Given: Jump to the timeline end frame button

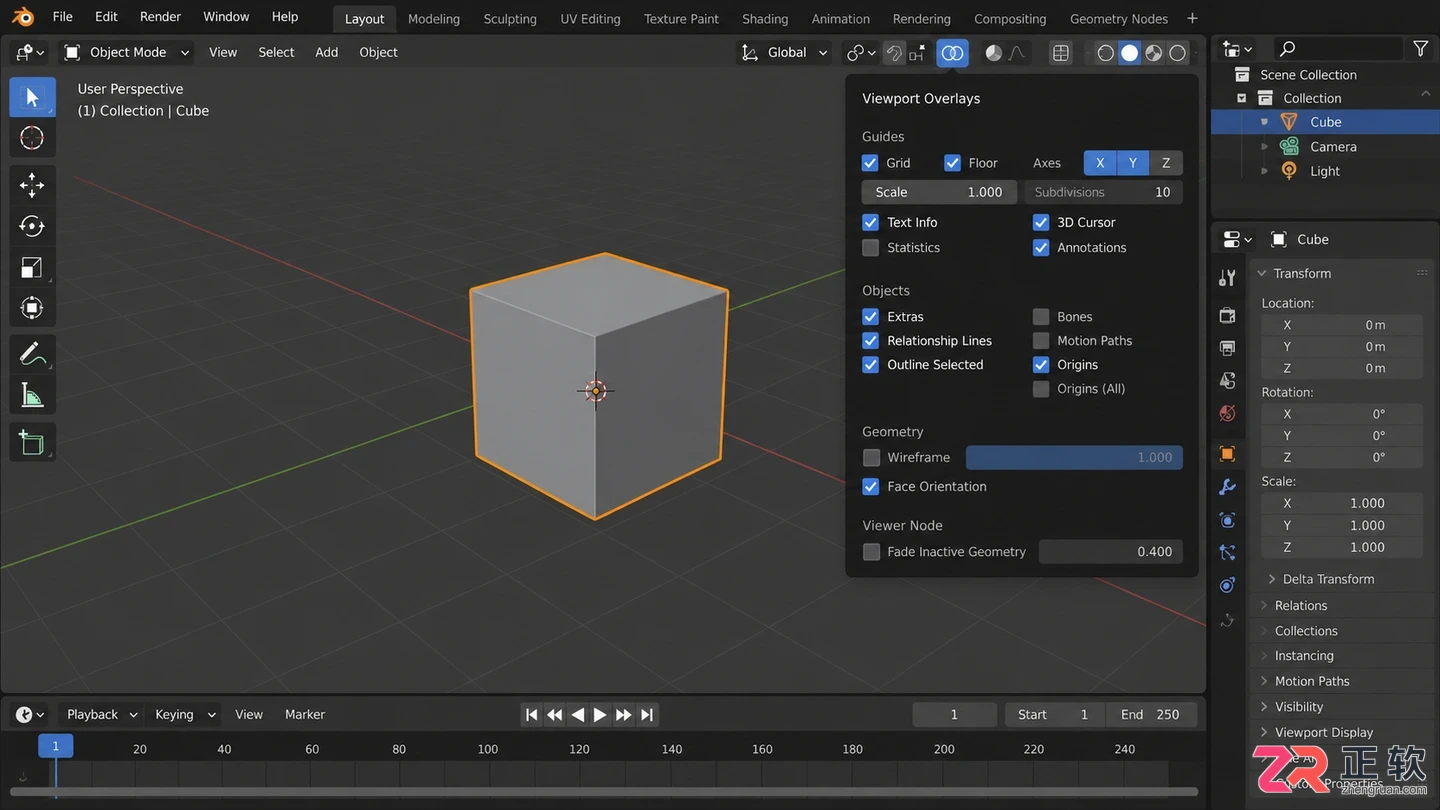Looking at the screenshot, I should click(647, 714).
